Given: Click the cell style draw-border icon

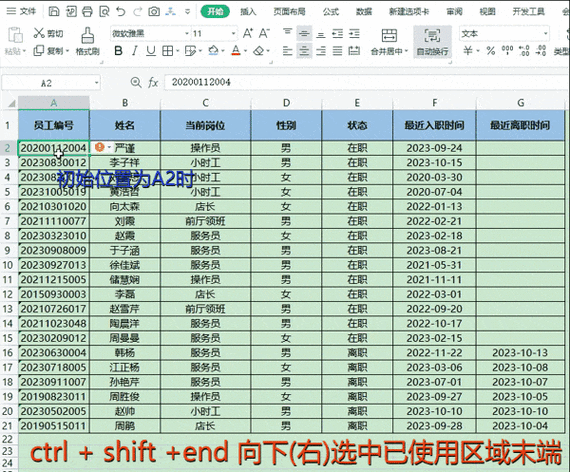Looking at the screenshot, I should tap(190, 51).
